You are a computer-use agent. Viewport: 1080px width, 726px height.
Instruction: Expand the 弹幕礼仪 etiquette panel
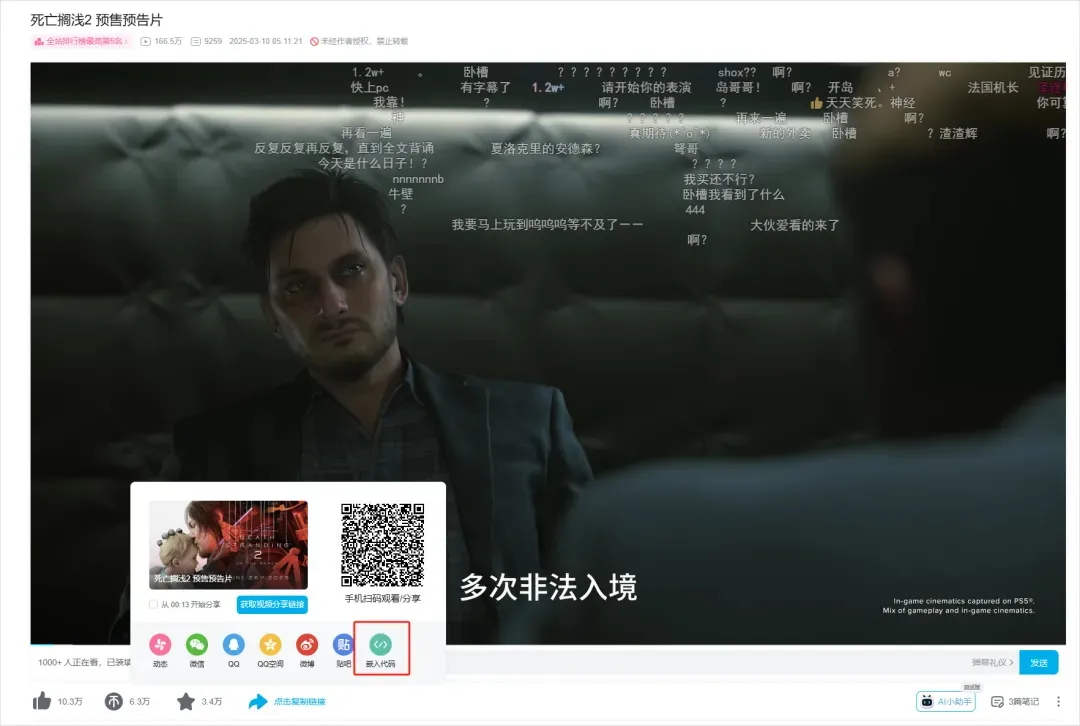pos(990,663)
